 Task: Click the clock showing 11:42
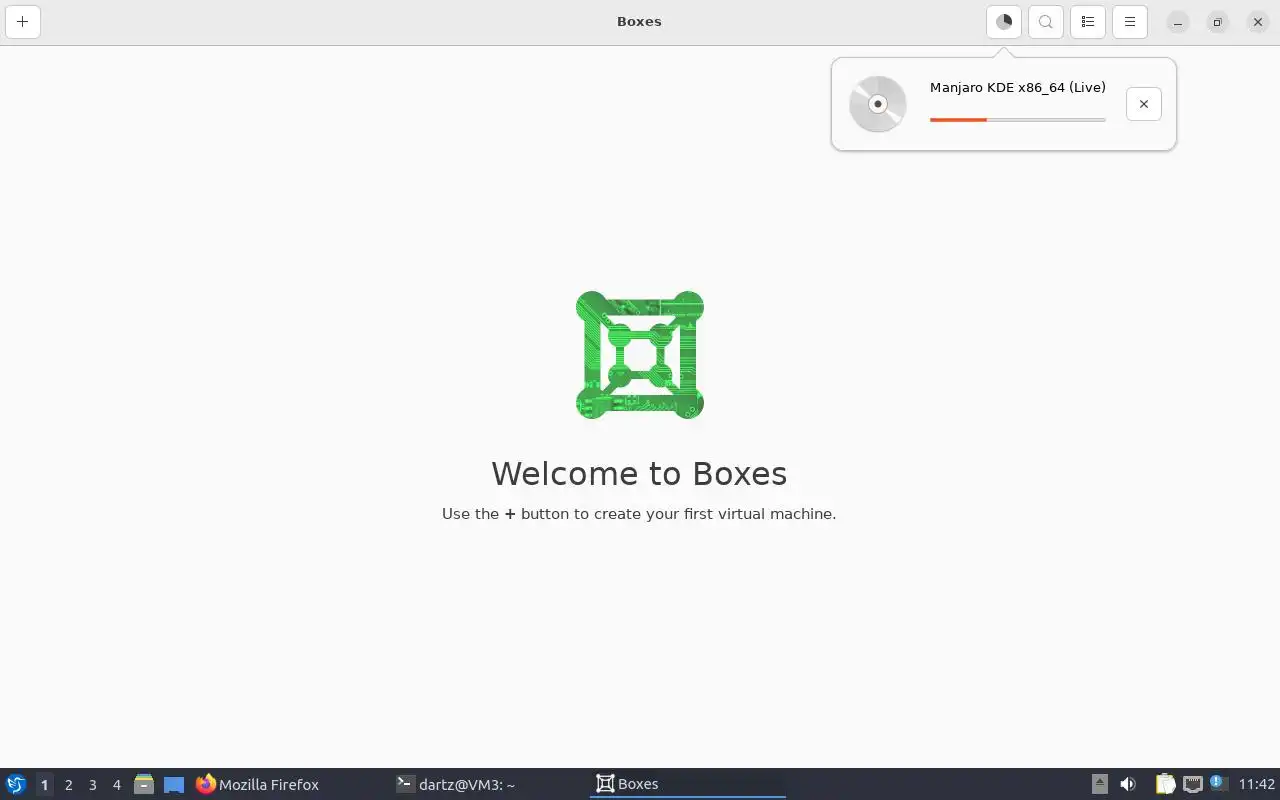(x=1257, y=785)
